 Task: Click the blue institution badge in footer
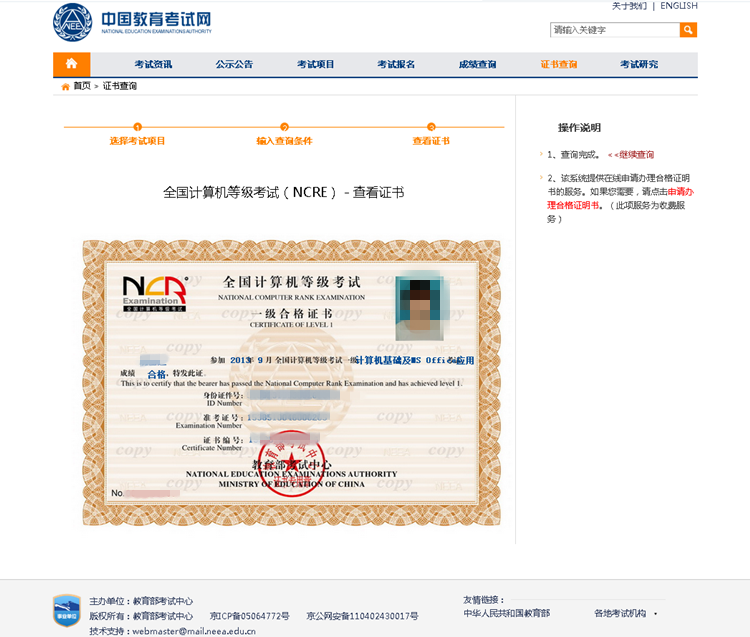(66, 611)
